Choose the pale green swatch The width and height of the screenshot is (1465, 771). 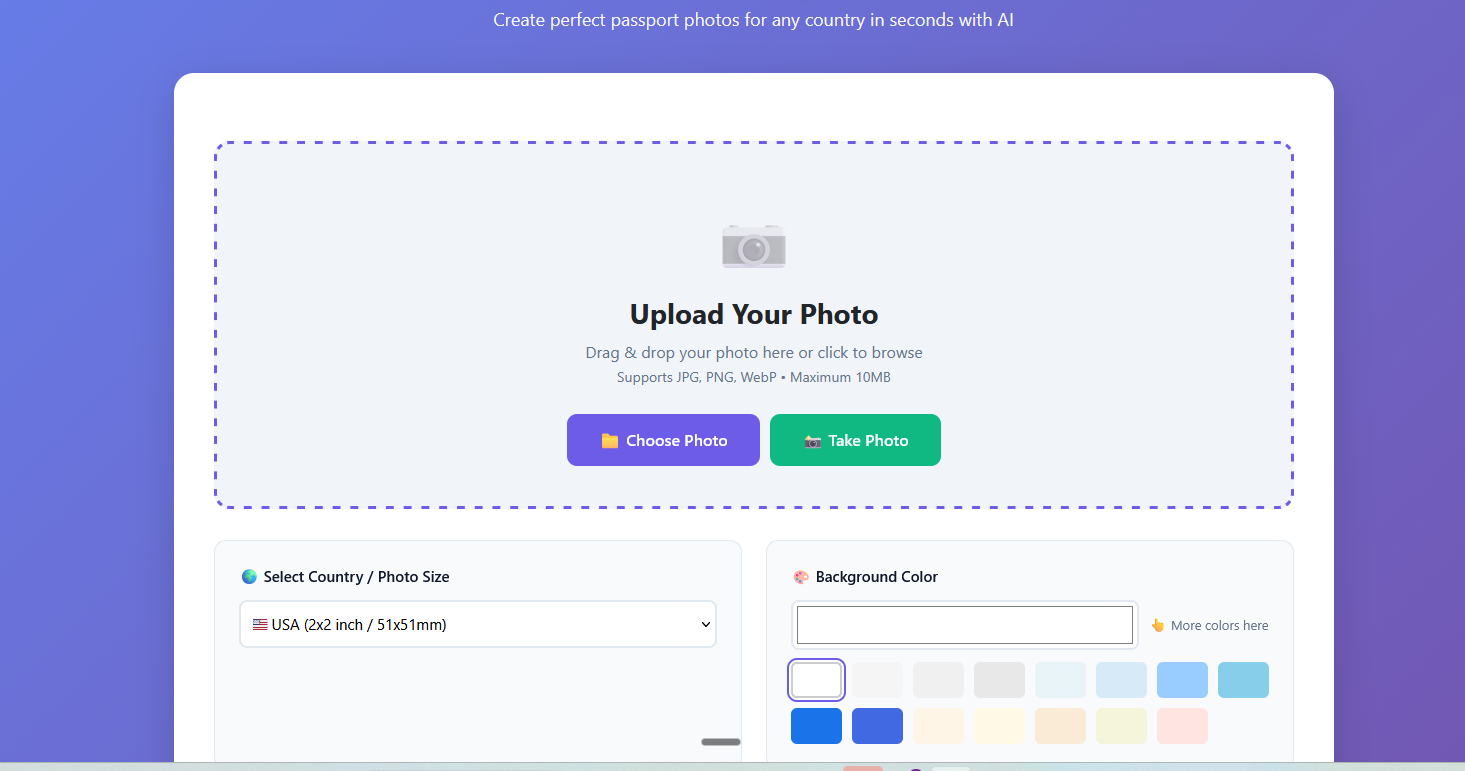(x=1121, y=726)
